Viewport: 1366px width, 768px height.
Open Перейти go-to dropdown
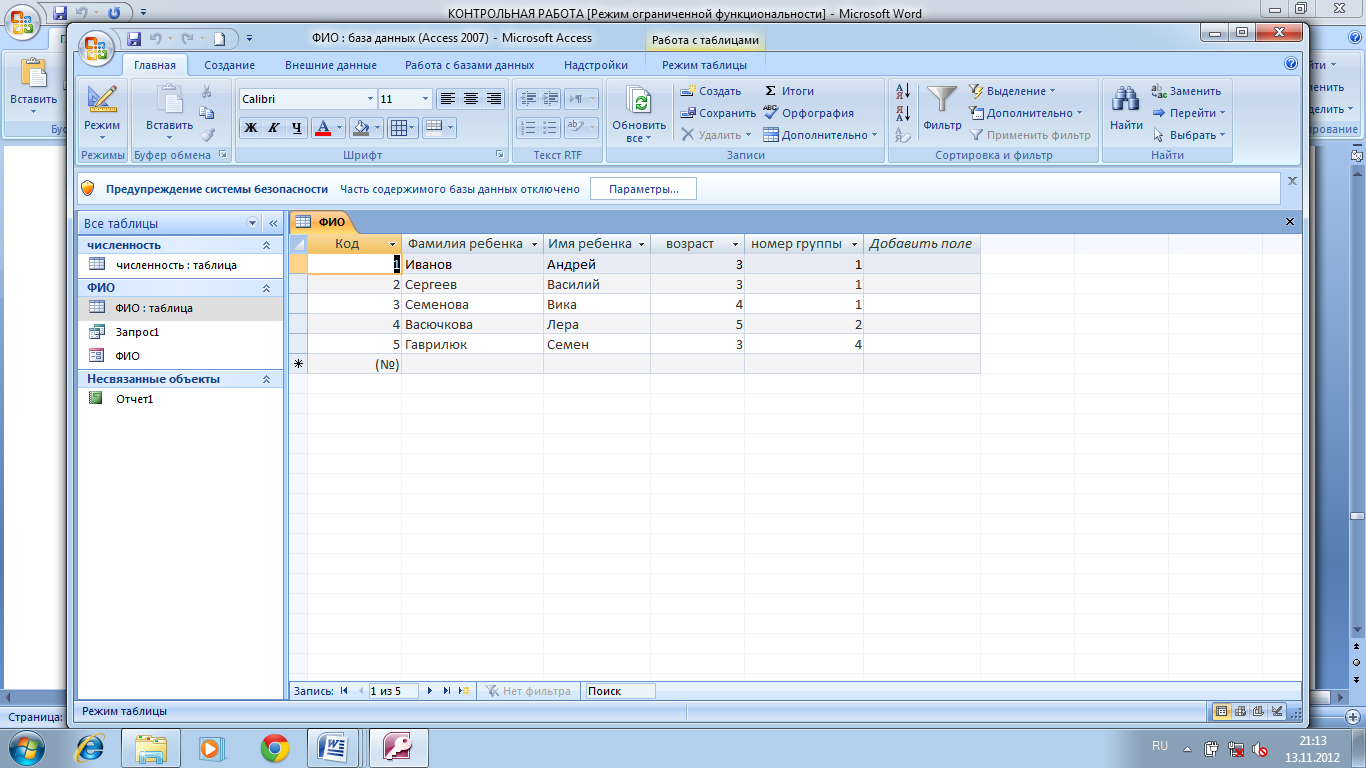[1189, 113]
